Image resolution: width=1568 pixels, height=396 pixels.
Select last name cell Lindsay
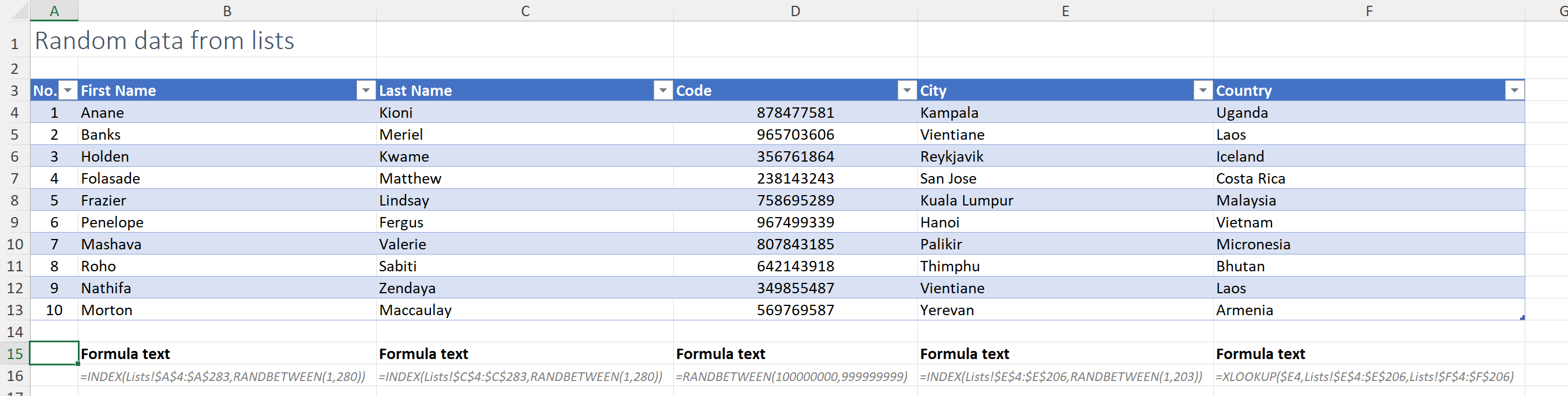pos(525,200)
